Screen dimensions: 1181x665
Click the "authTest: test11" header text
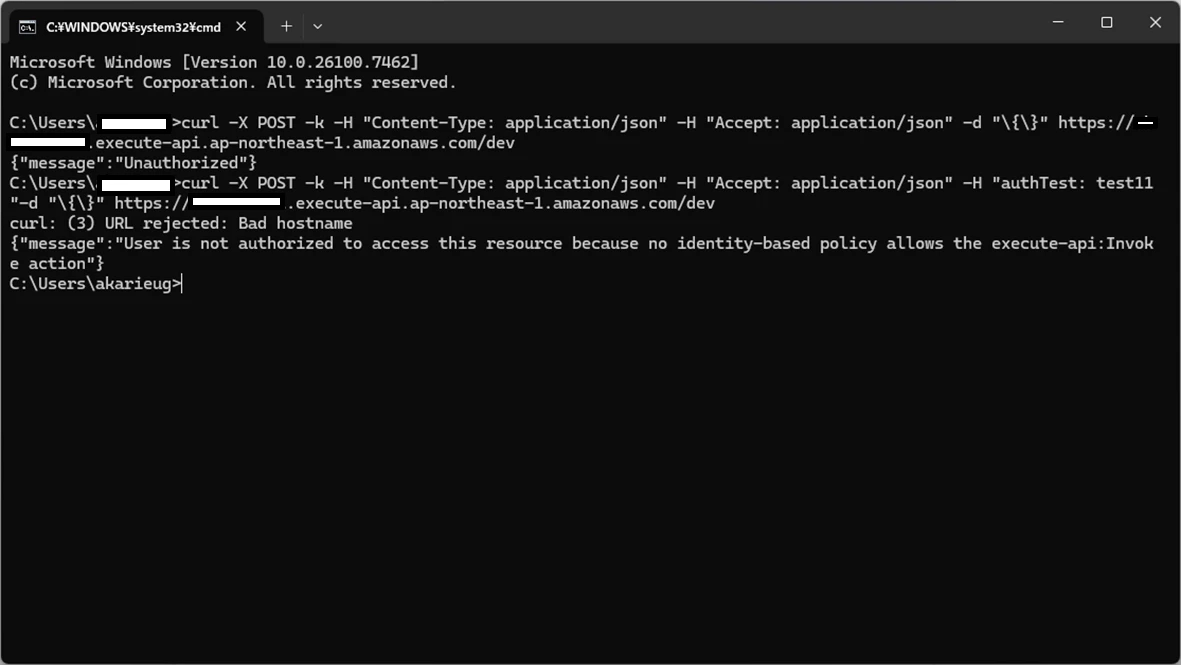coord(1073,184)
